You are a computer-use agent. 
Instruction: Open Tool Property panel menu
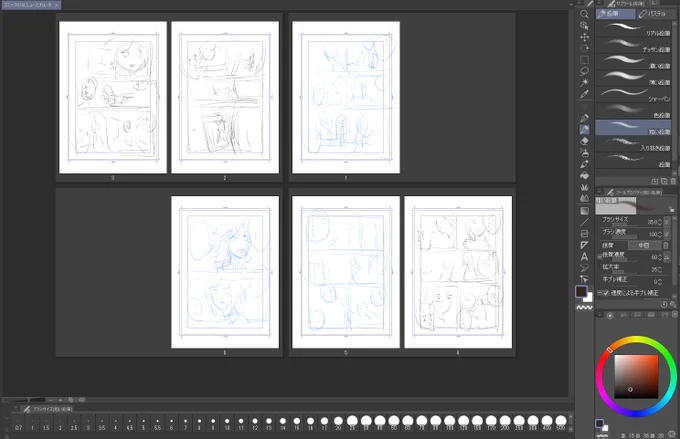pos(599,191)
